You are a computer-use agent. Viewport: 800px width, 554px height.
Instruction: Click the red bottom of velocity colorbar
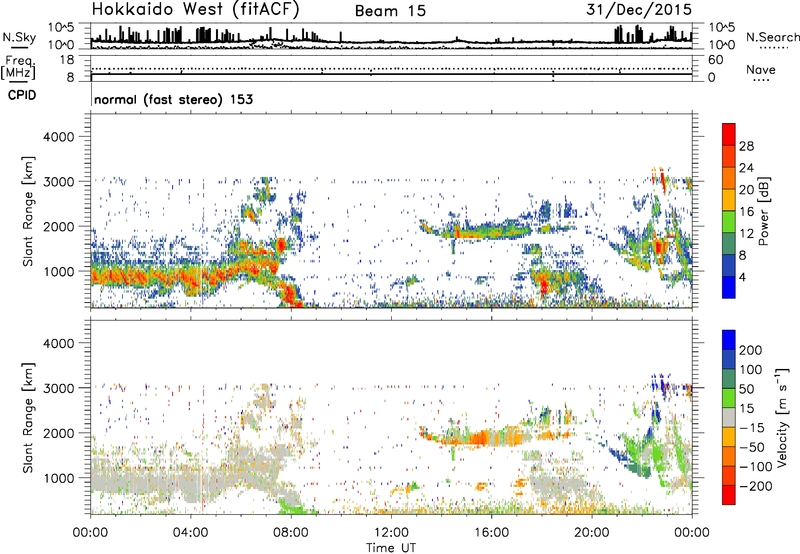pyautogui.click(x=729, y=495)
